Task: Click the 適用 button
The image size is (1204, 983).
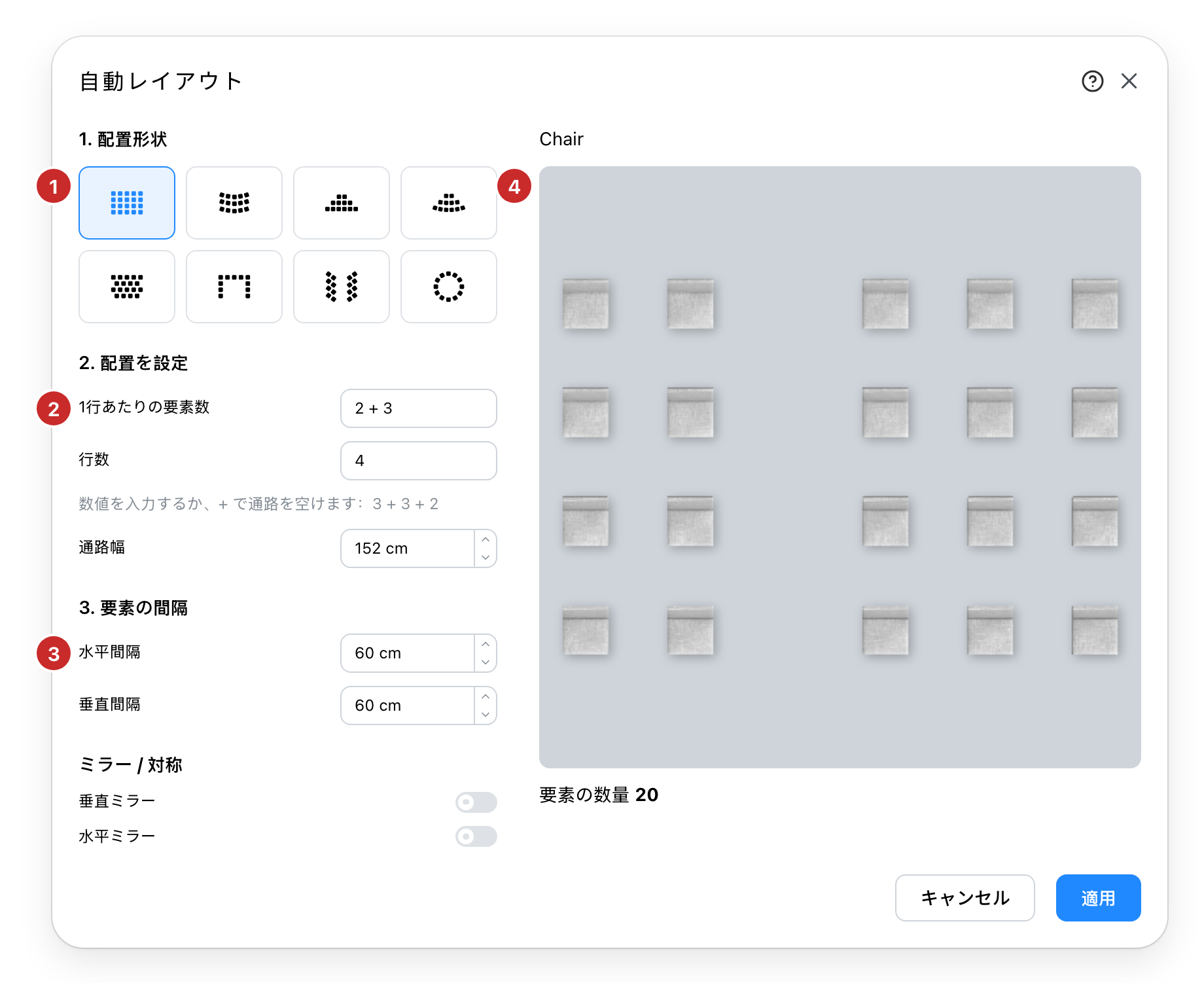Action: click(1099, 898)
